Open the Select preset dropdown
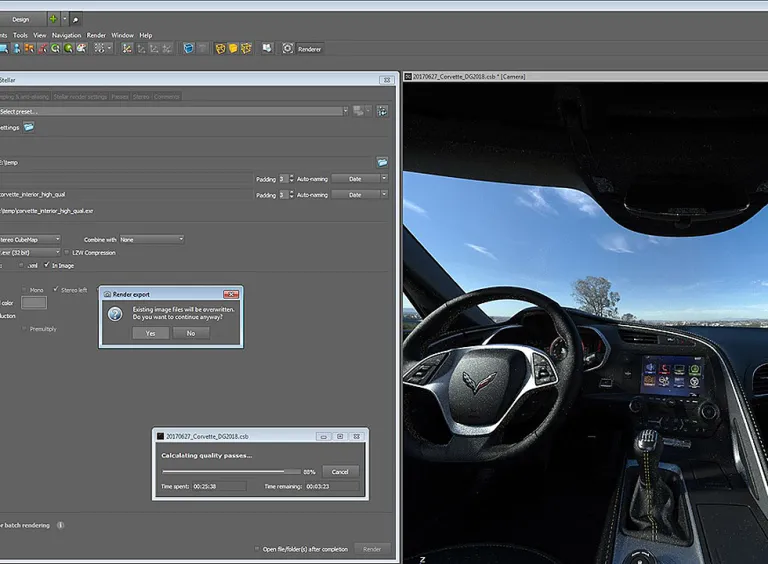Viewport: 768px width, 564px height. tap(174, 111)
